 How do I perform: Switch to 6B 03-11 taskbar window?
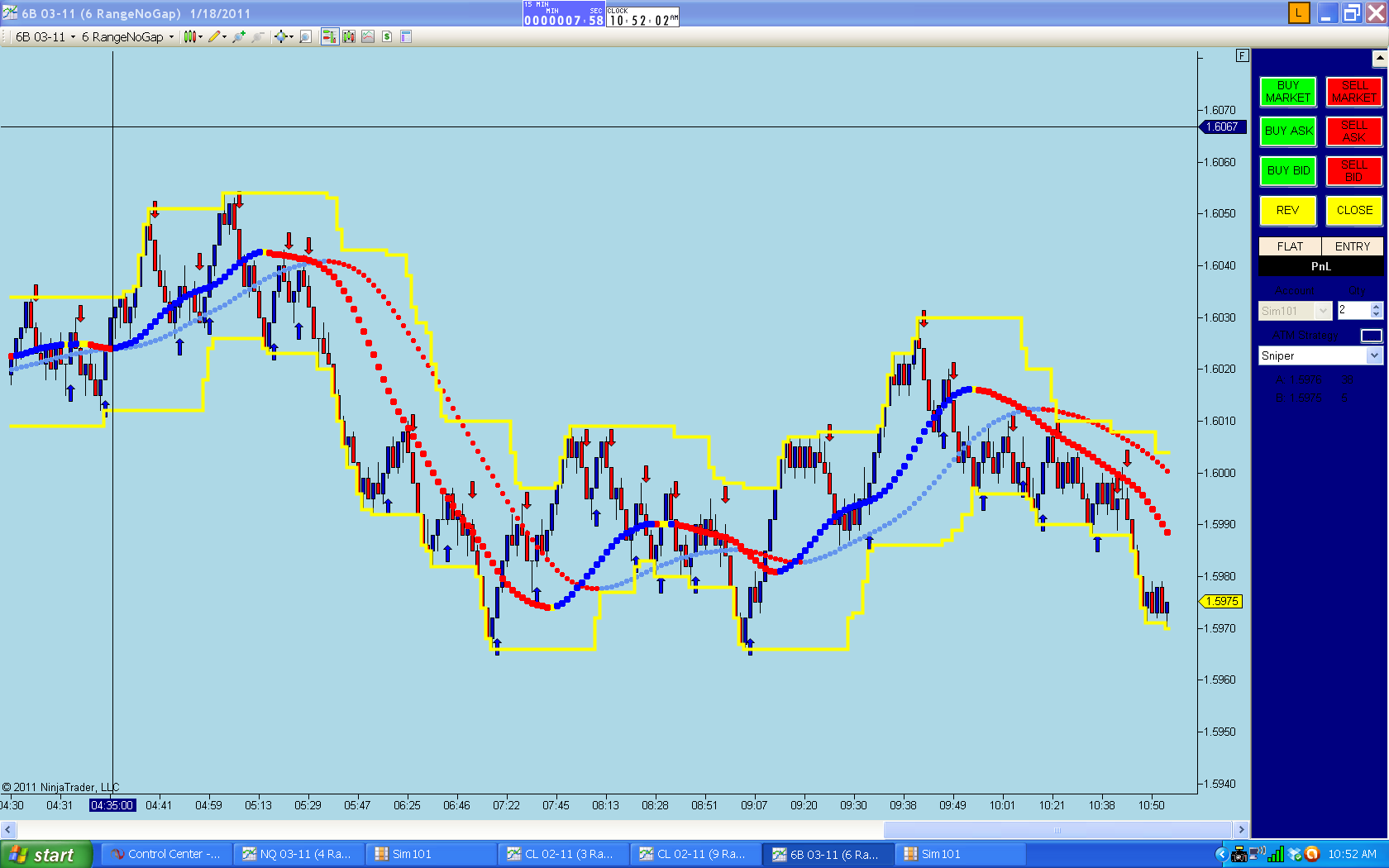pos(827,854)
